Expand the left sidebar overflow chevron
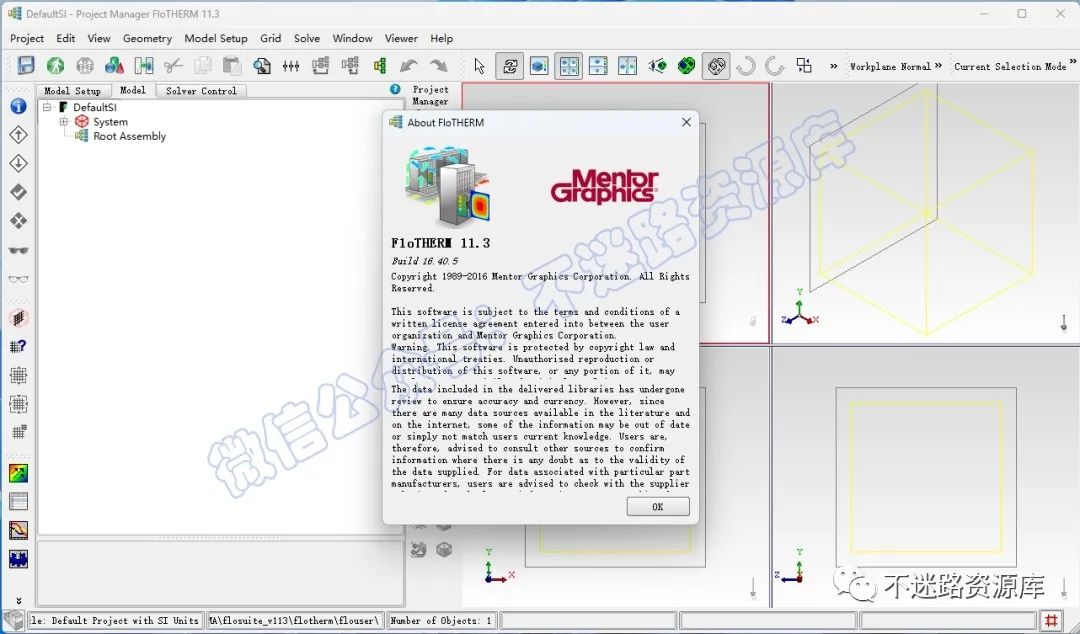This screenshot has height=634, width=1080. tap(19, 600)
